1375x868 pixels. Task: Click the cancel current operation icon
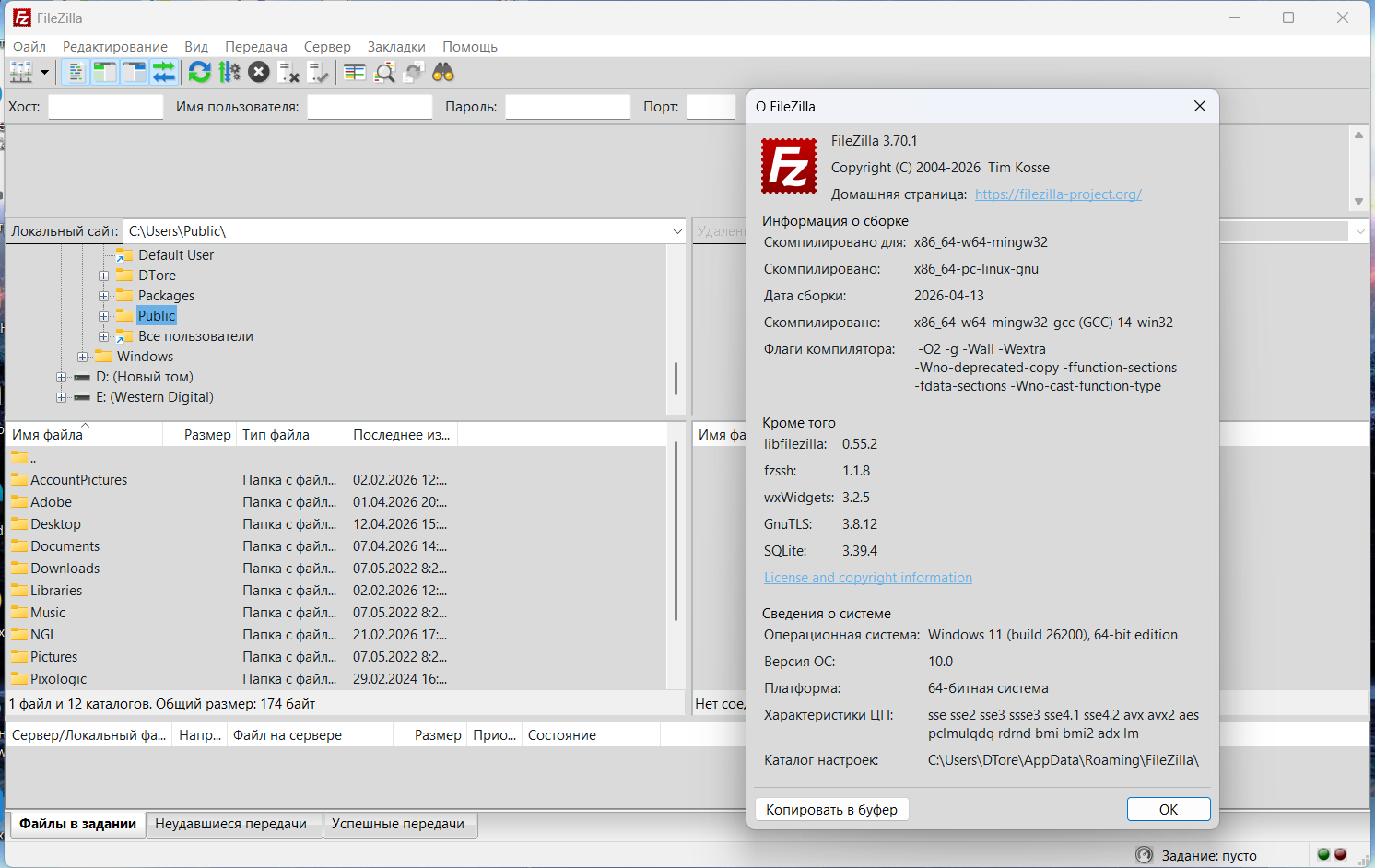click(259, 72)
